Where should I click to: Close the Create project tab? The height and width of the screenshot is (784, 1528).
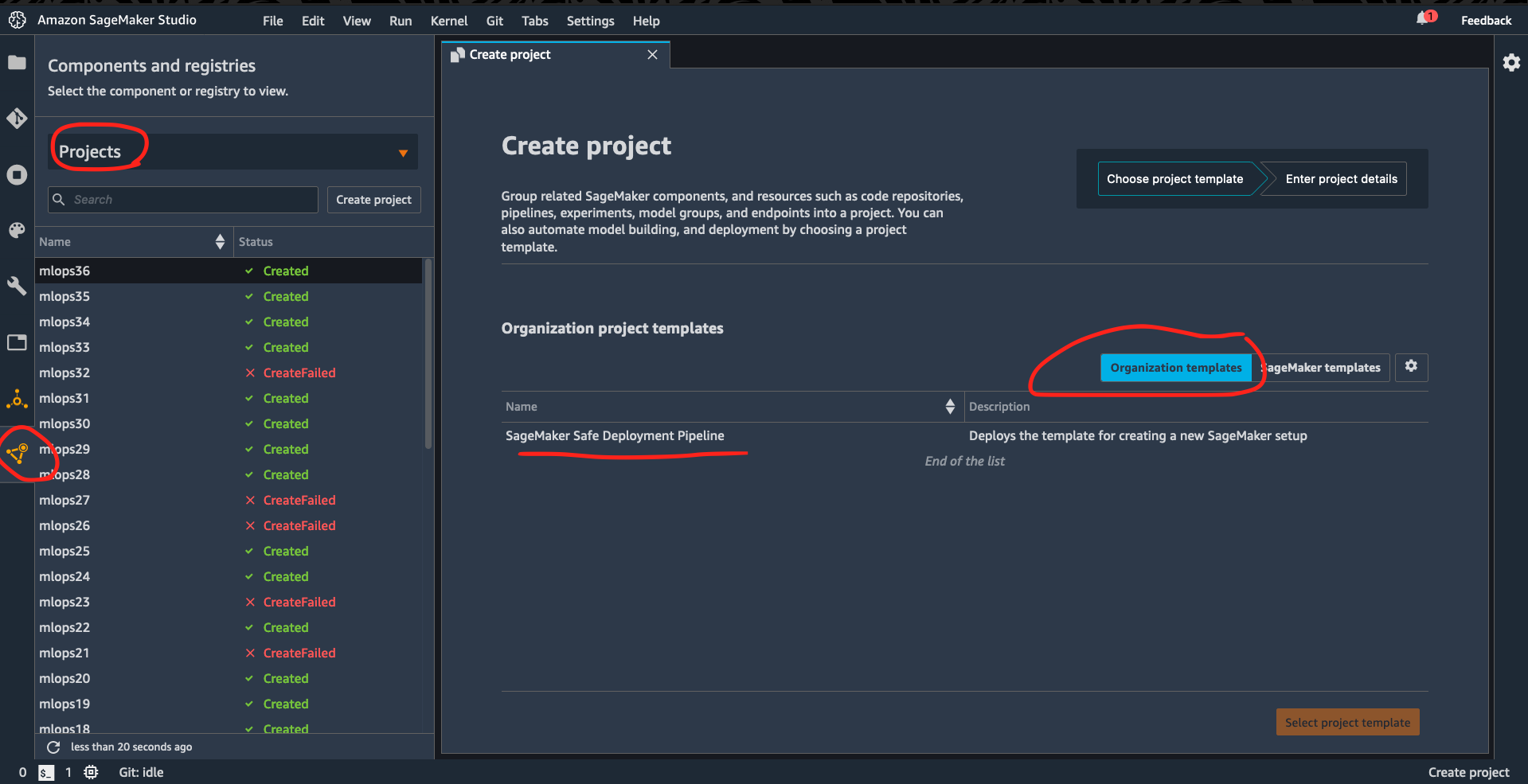coord(652,54)
